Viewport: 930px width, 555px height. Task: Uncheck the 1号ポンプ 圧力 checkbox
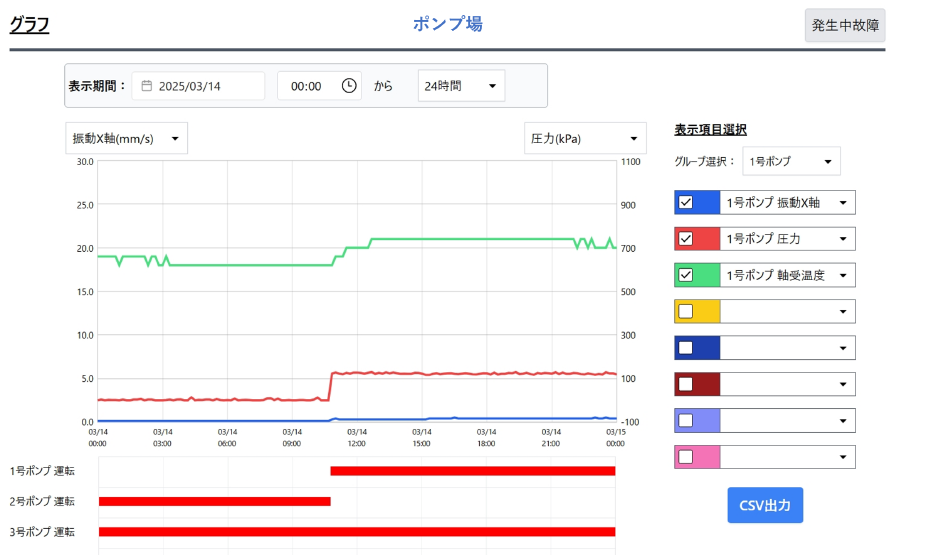[686, 239]
